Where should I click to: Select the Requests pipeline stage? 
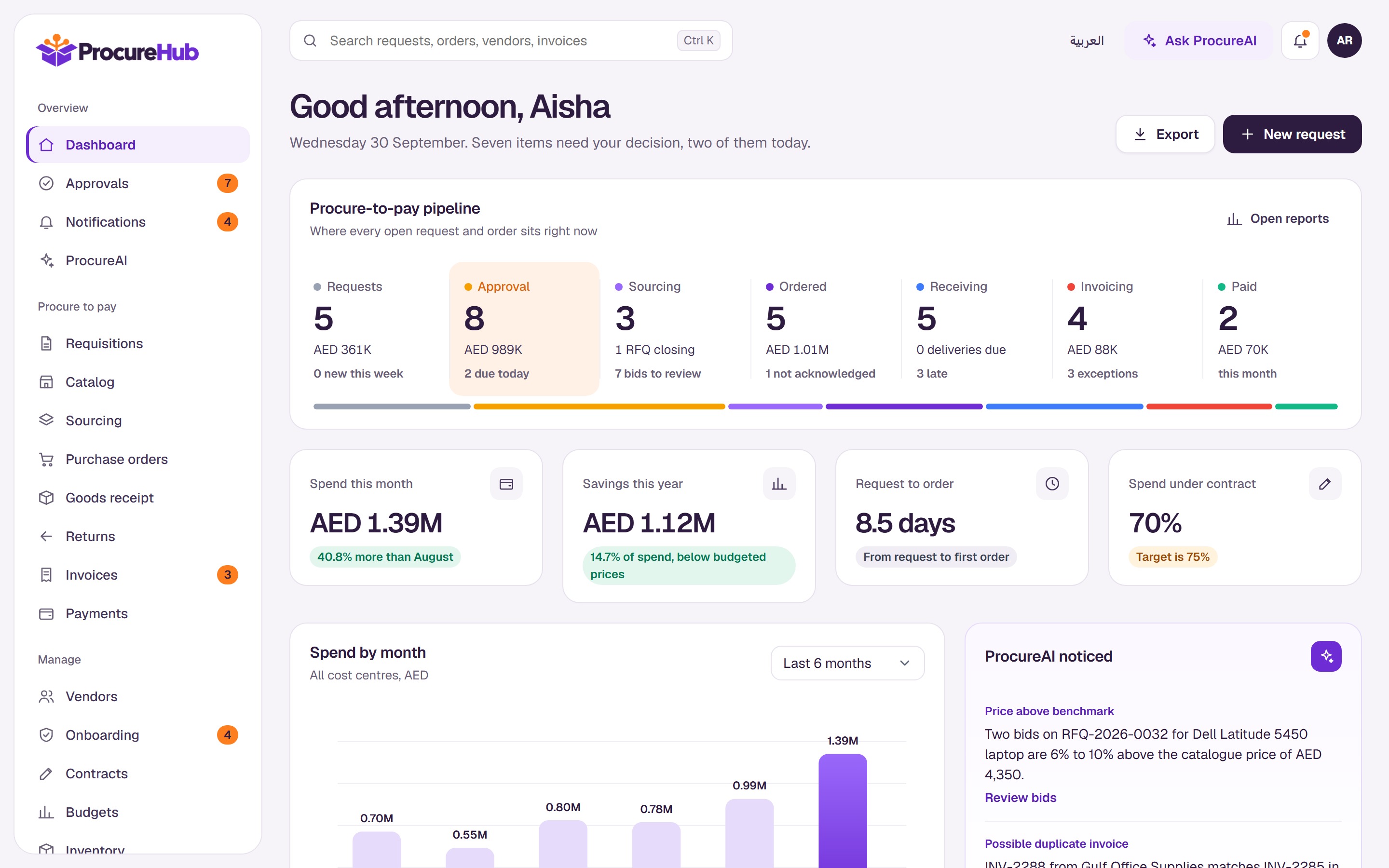pyautogui.click(x=374, y=329)
